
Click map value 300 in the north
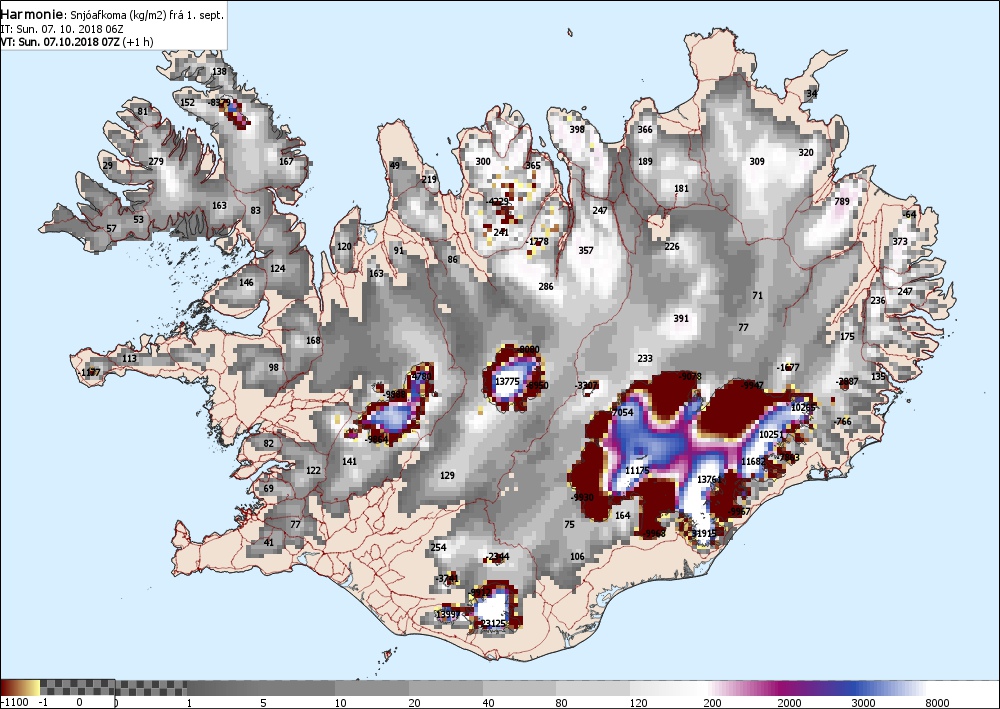pos(483,161)
